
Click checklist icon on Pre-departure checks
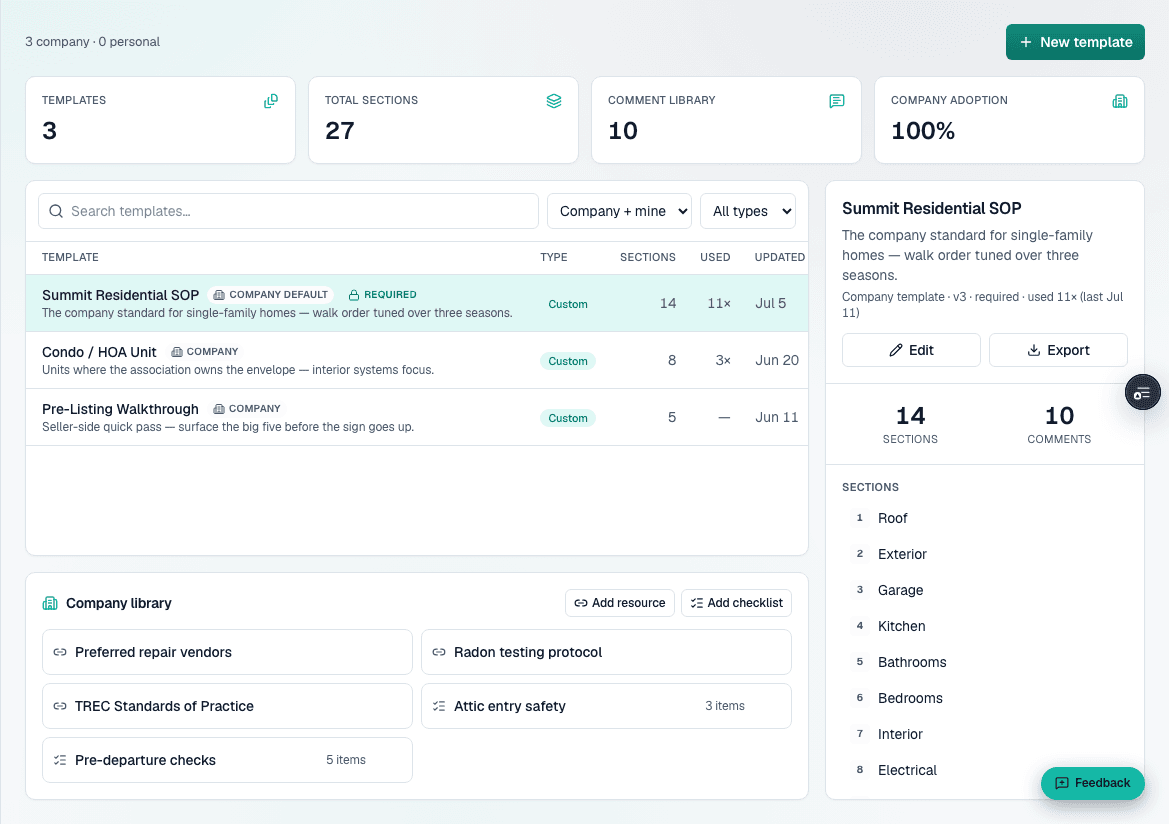(60, 760)
